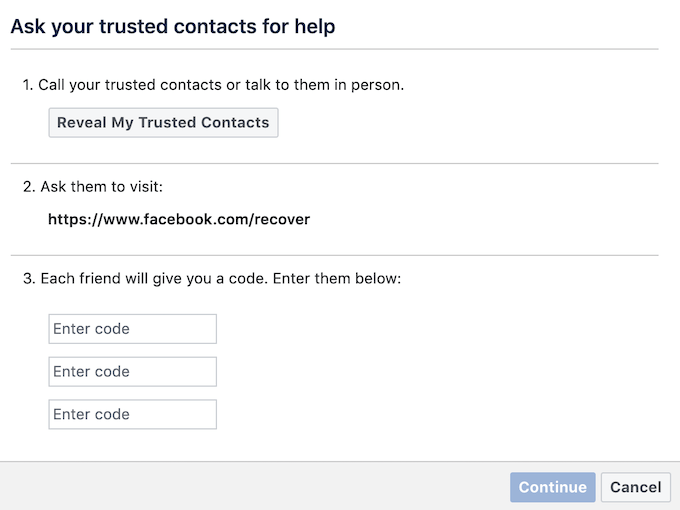Focus the first Enter code field

(x=132, y=329)
